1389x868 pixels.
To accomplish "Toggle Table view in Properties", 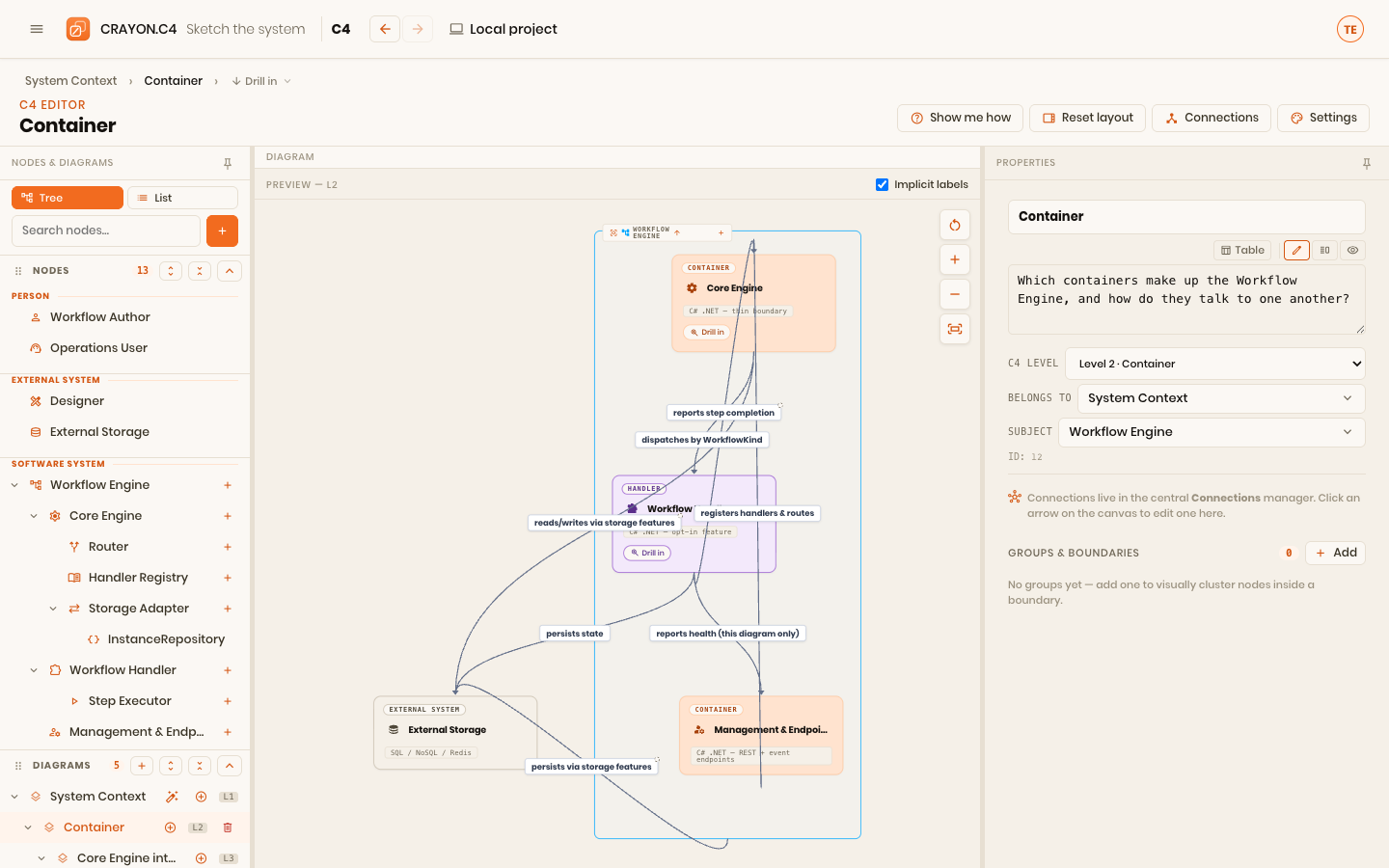I will 1242,250.
